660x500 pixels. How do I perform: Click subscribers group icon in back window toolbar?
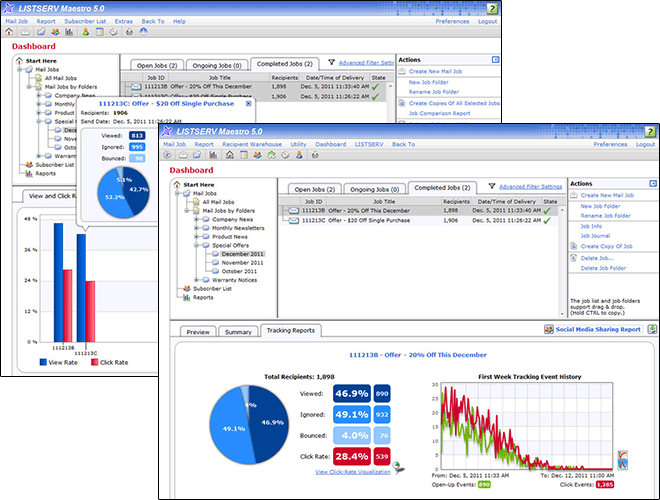[55, 32]
